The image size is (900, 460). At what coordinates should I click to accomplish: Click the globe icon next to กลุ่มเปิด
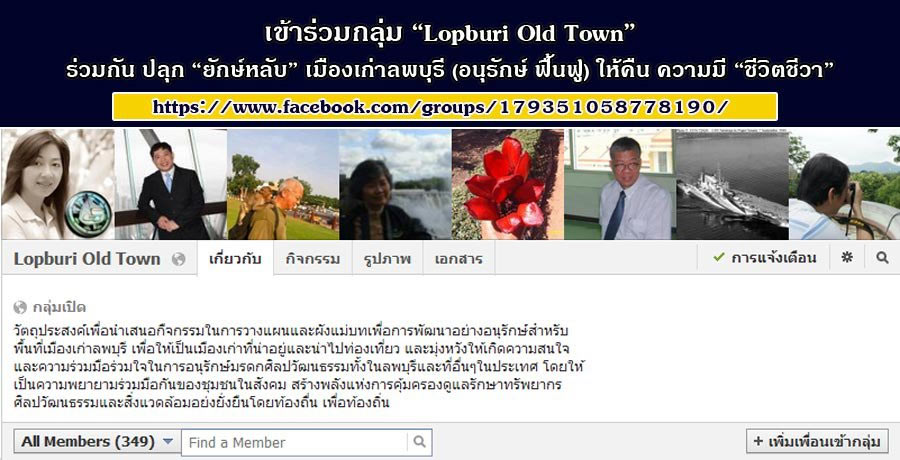[x=20, y=308]
